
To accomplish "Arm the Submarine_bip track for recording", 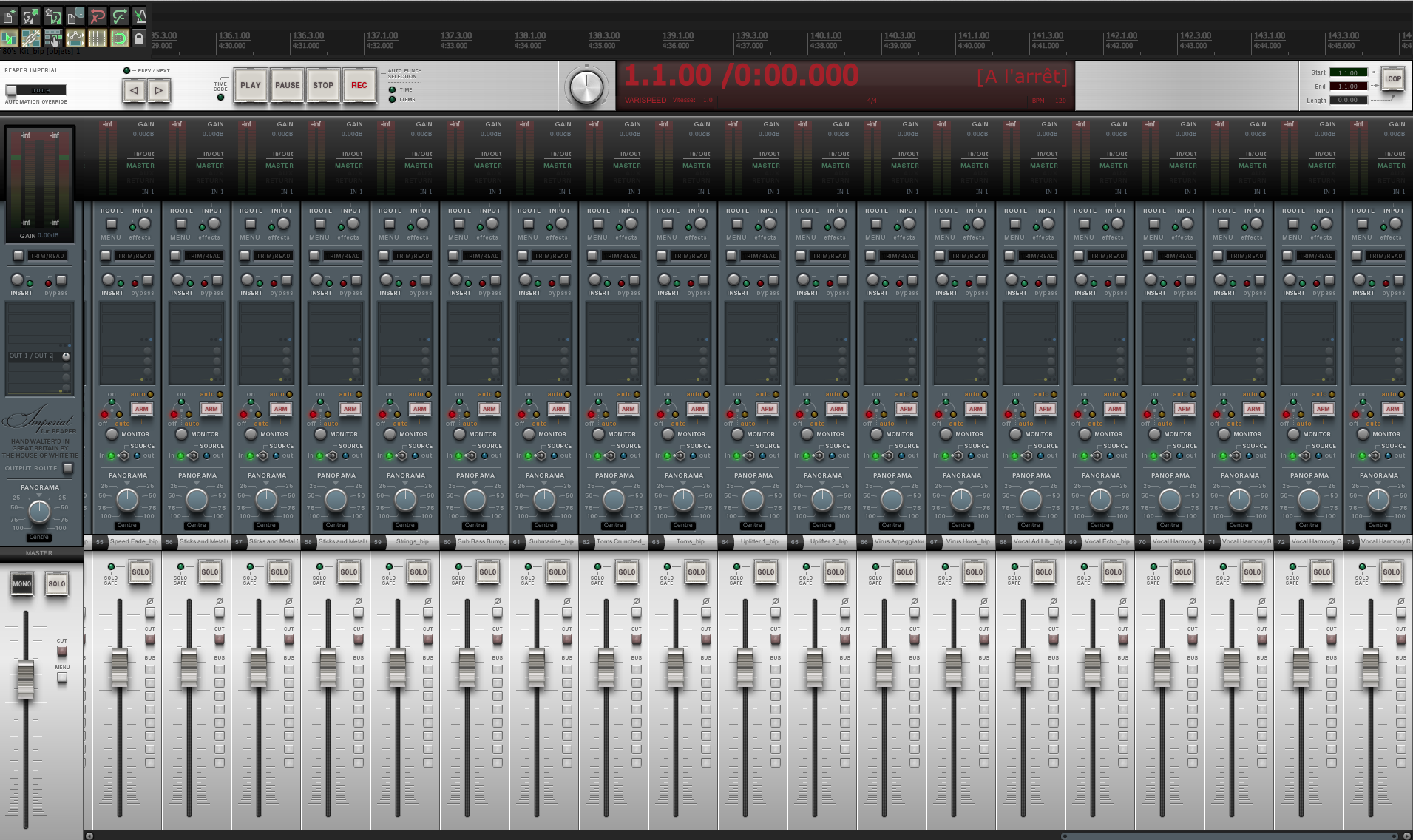I will (558, 409).
